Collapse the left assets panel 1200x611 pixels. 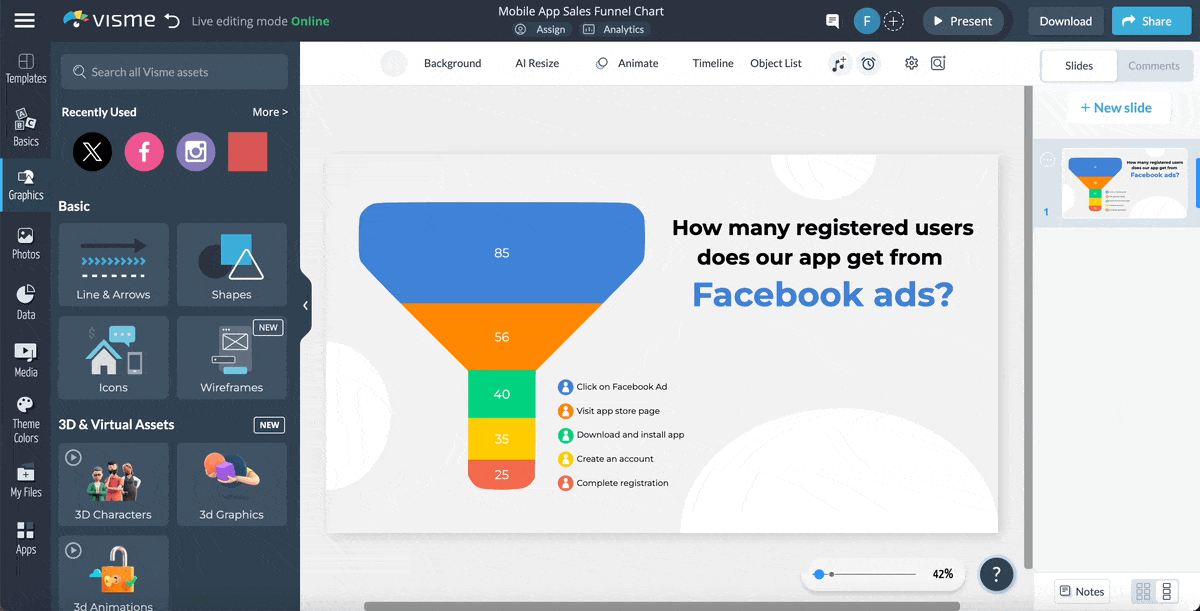[305, 306]
